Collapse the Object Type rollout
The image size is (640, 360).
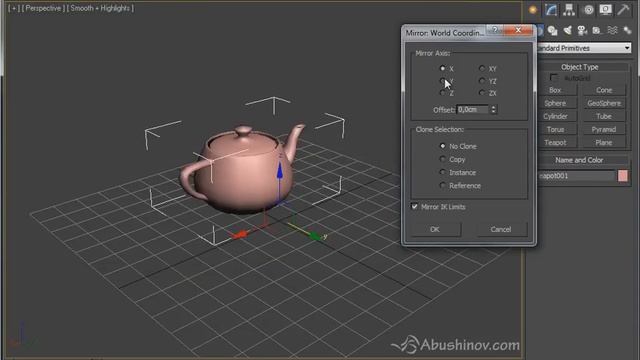click(x=580, y=67)
